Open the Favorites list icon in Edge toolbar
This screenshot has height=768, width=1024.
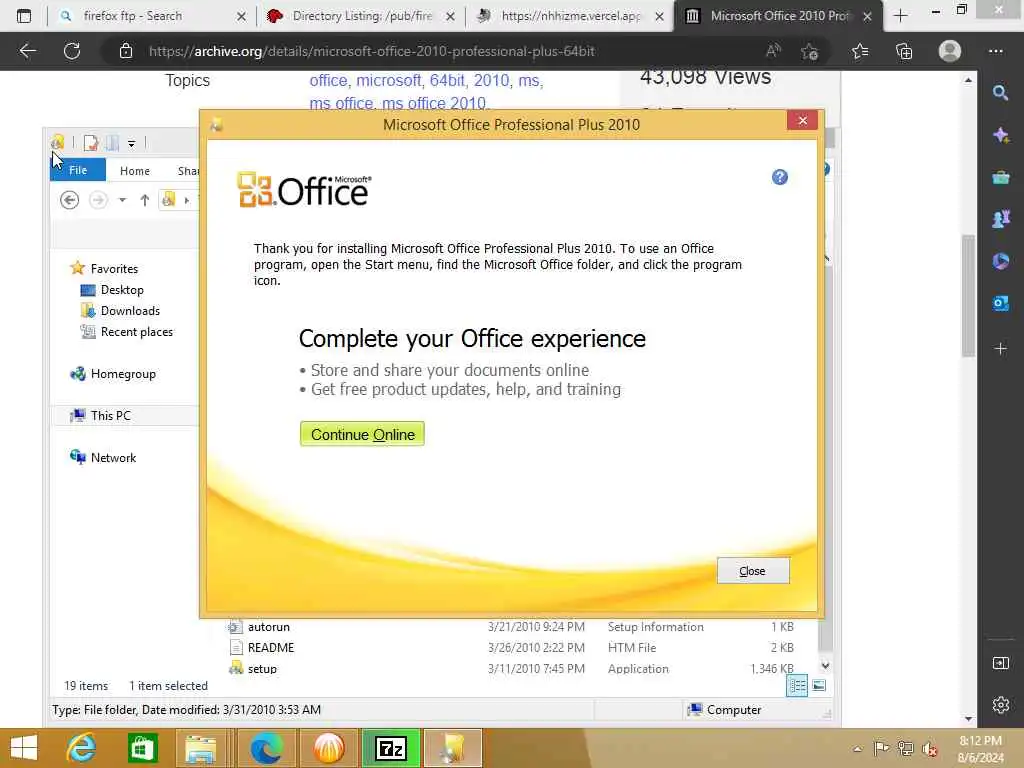(x=860, y=51)
